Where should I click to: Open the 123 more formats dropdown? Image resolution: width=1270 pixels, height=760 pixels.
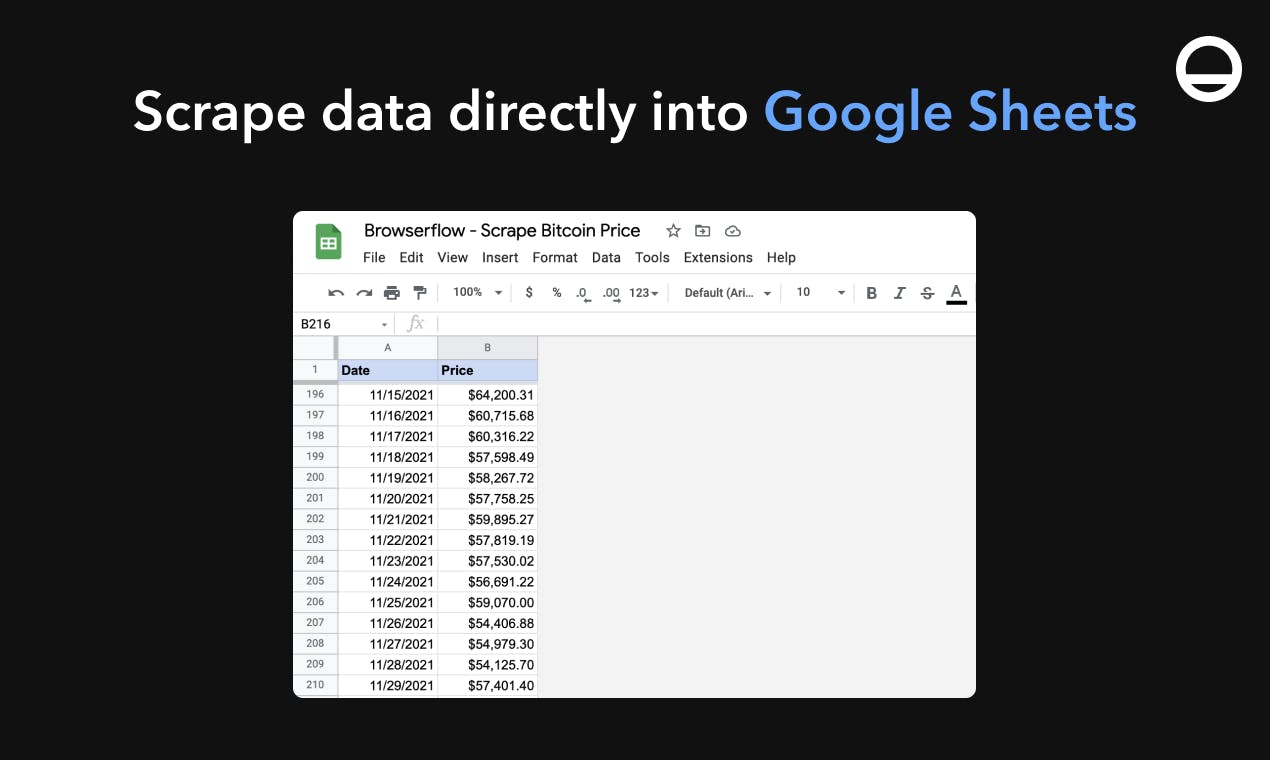point(644,293)
